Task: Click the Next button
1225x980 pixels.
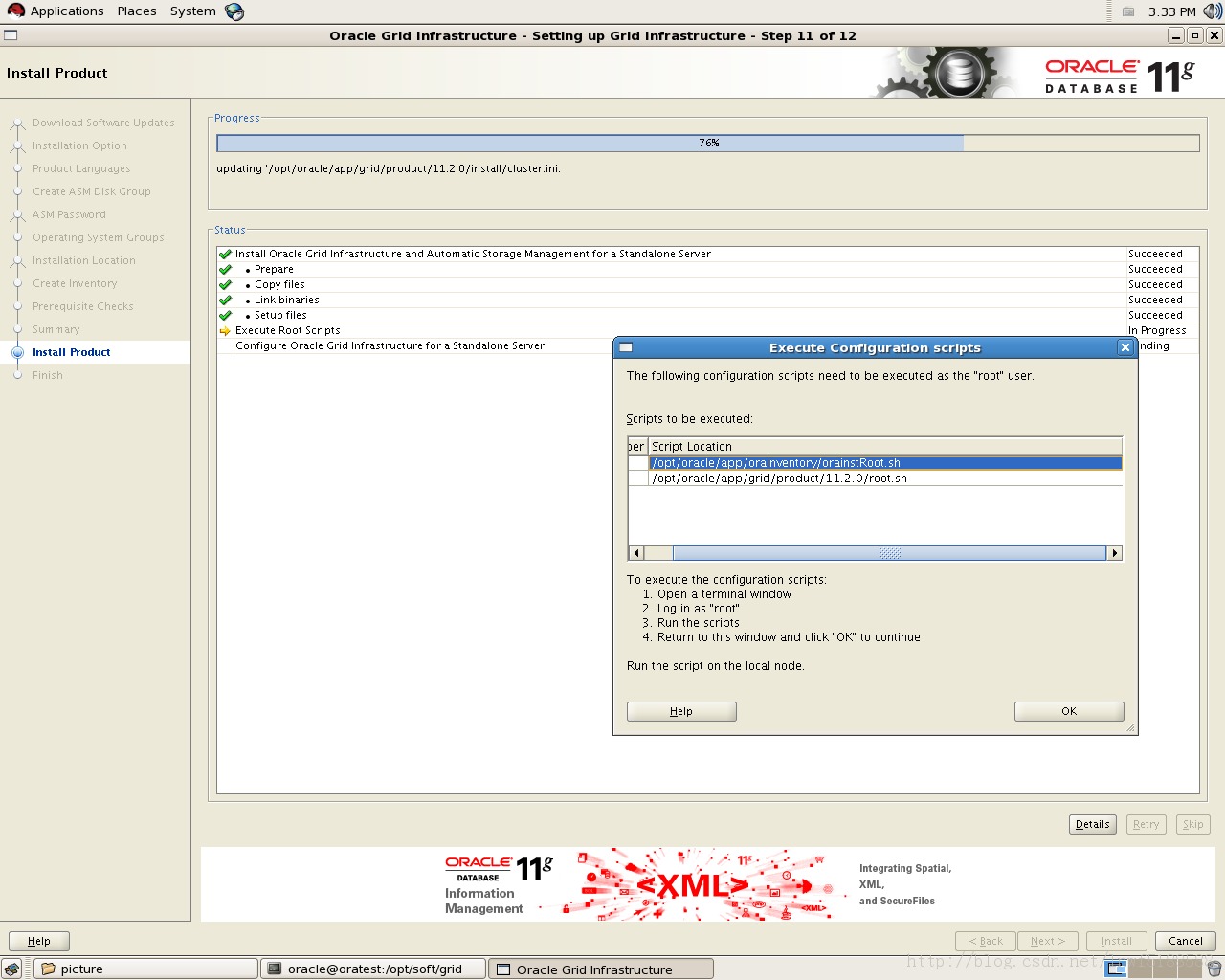Action: [1048, 941]
